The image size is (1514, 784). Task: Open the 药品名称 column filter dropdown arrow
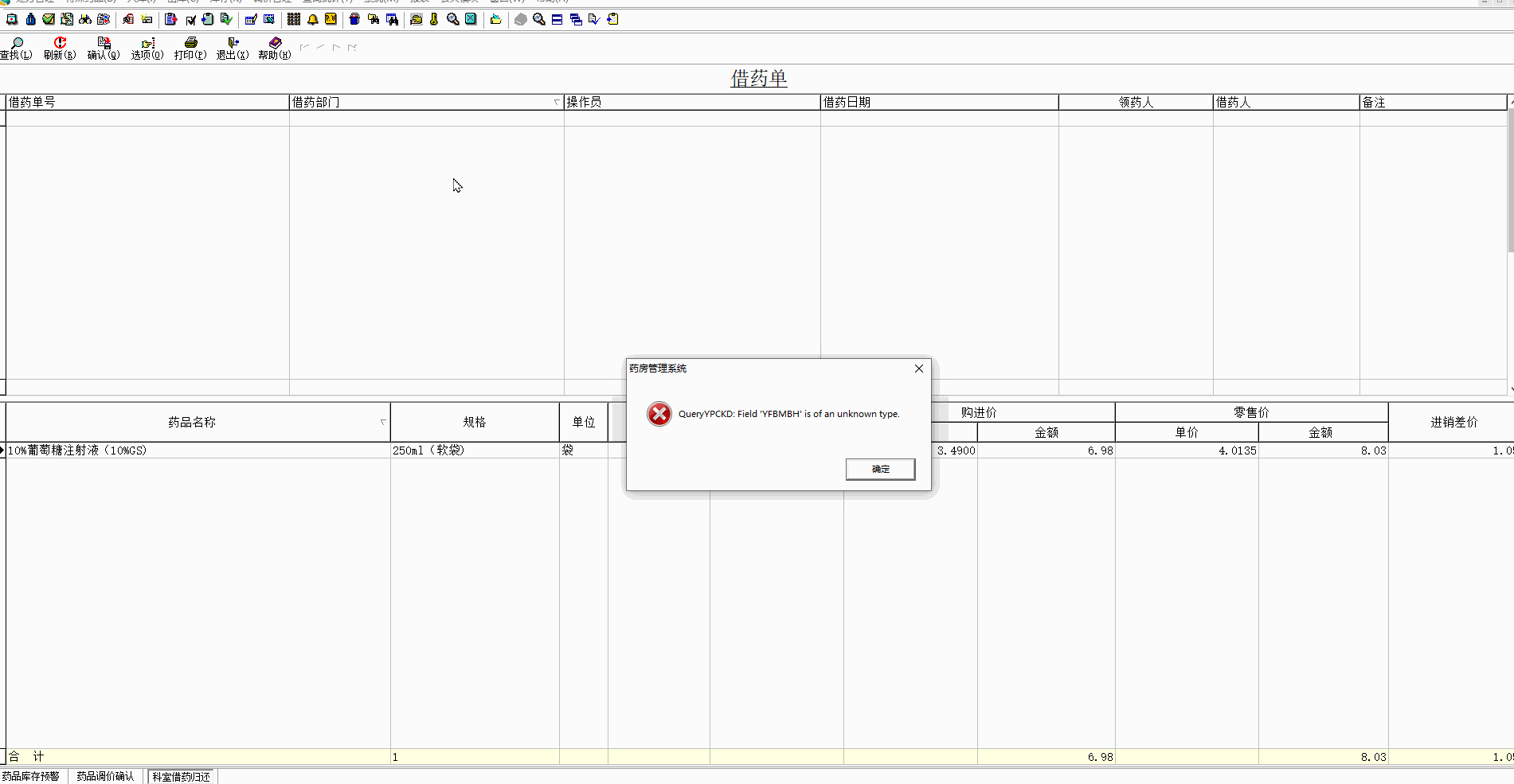tap(383, 422)
